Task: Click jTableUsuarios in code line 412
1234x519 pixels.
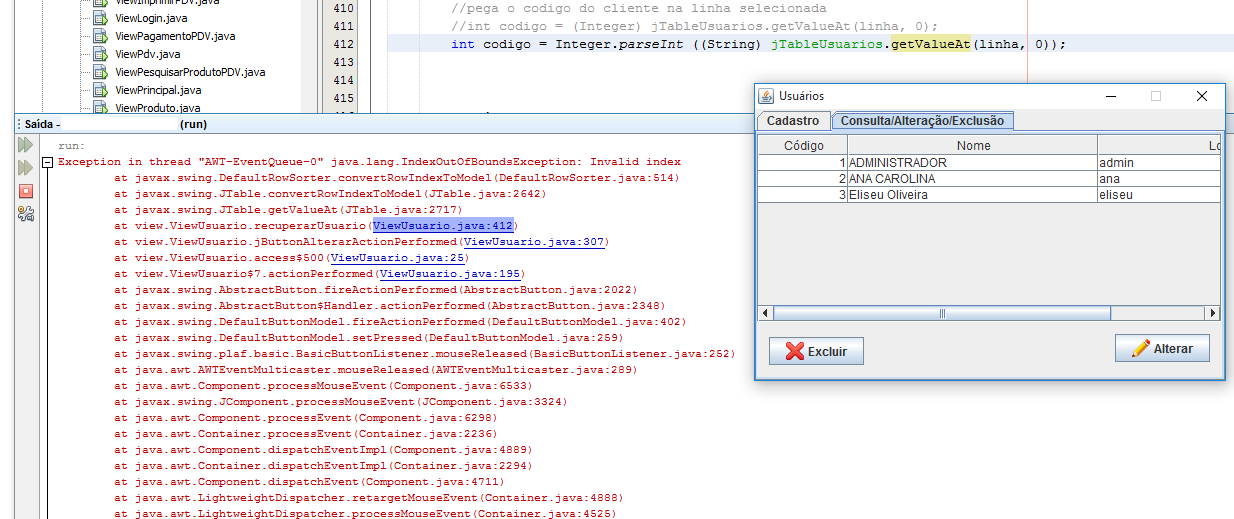Action: (x=828, y=44)
